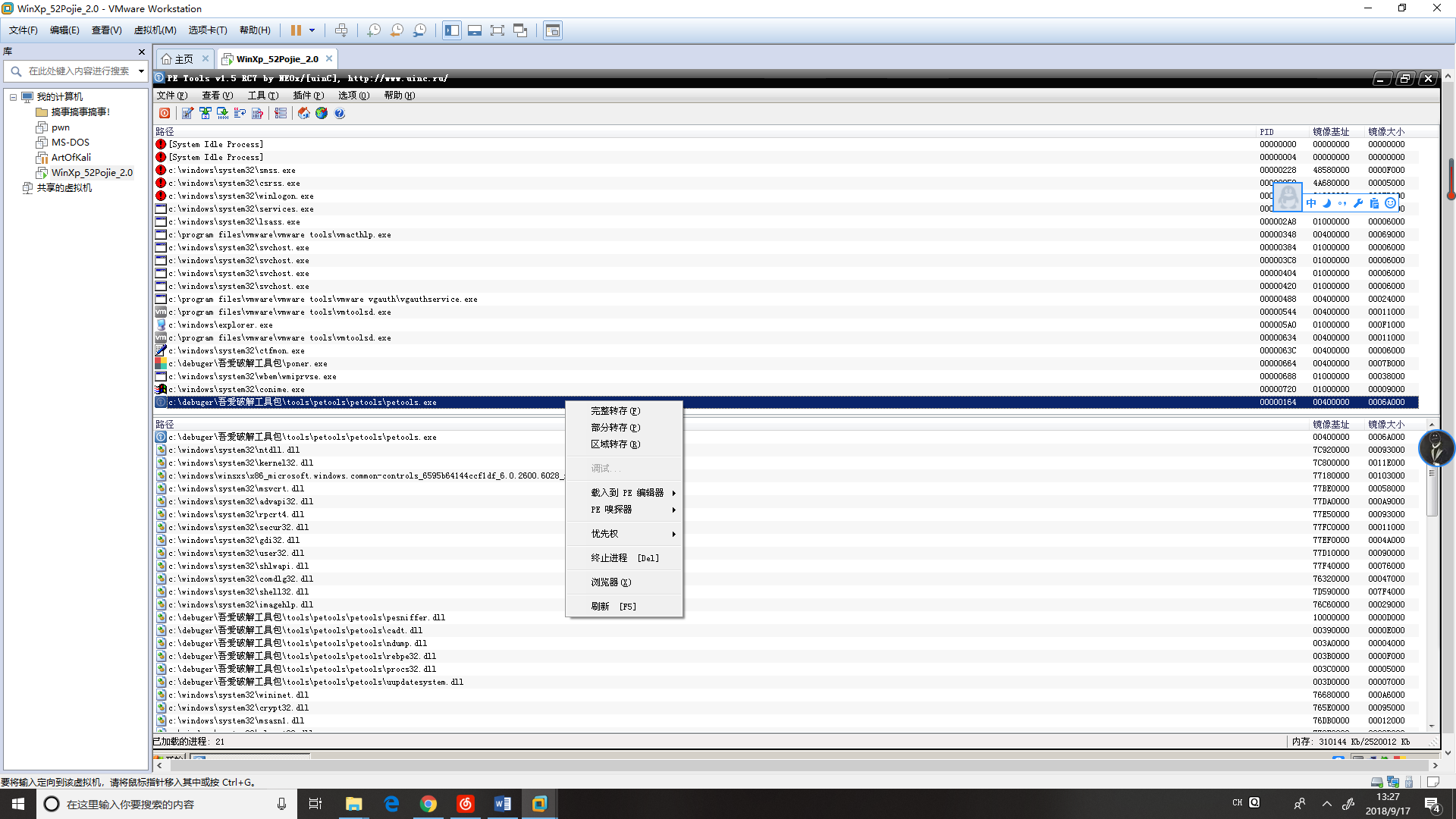Click the PE Tools home page house icon
The image size is (1456, 819).
pos(303,113)
